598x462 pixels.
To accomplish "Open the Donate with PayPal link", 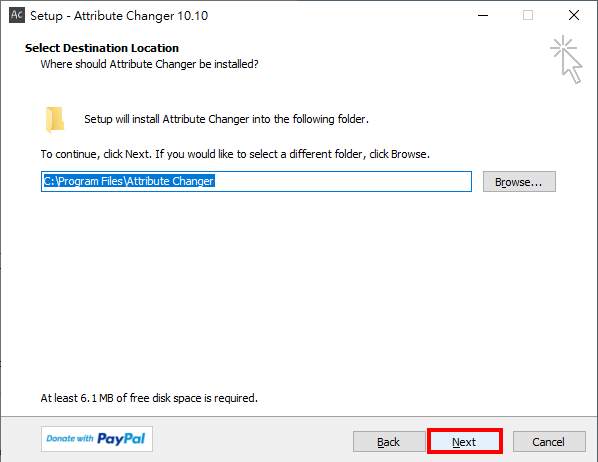I will pos(97,439).
